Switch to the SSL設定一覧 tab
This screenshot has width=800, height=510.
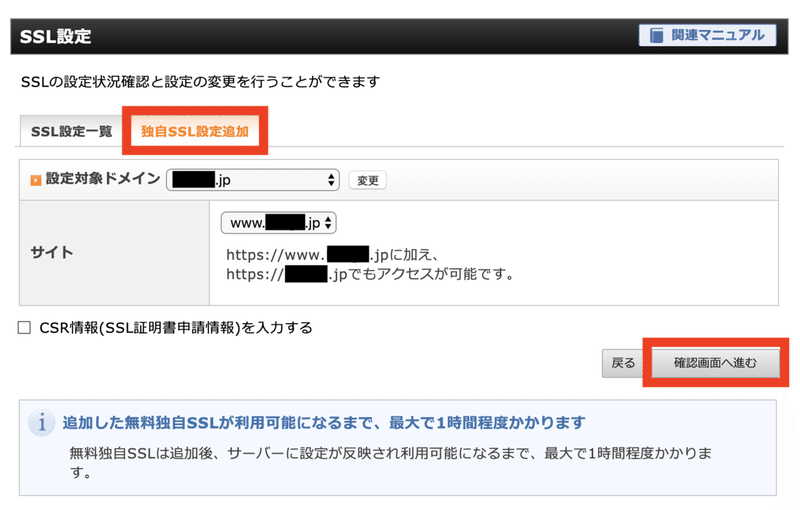pos(71,131)
